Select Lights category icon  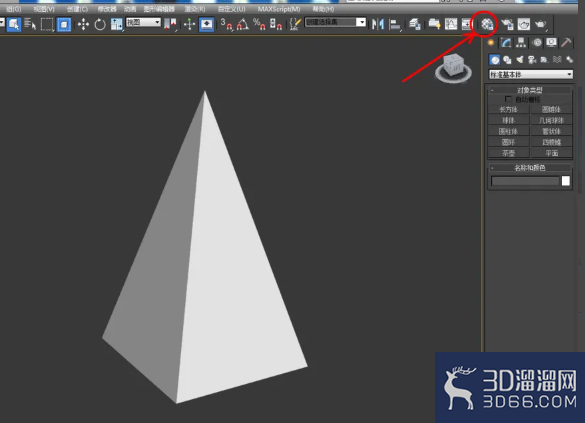(519, 60)
